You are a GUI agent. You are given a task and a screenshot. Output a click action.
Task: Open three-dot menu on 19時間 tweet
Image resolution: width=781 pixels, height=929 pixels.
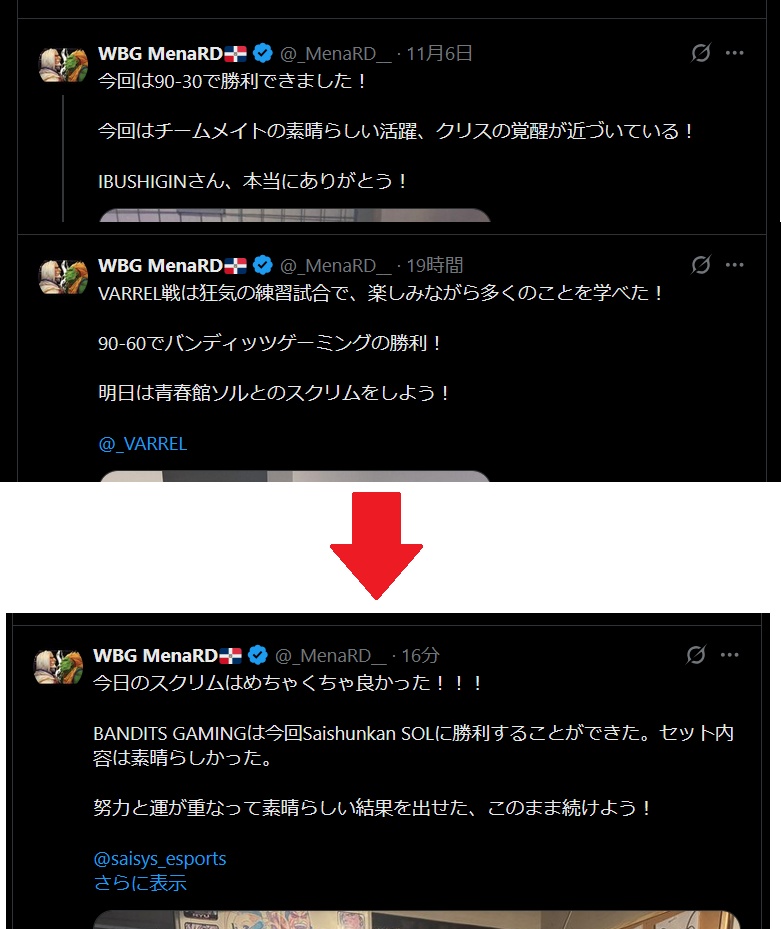[734, 265]
